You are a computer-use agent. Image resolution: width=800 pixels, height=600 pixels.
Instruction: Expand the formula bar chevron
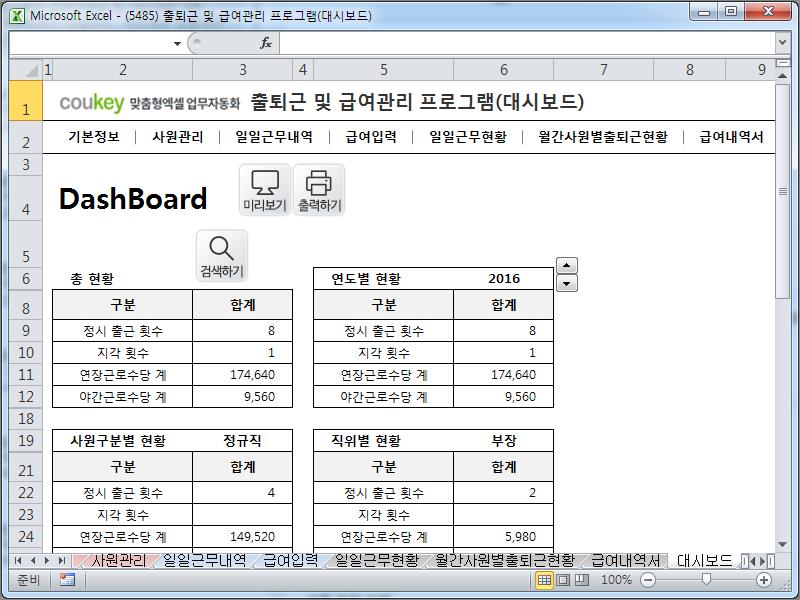[782, 43]
